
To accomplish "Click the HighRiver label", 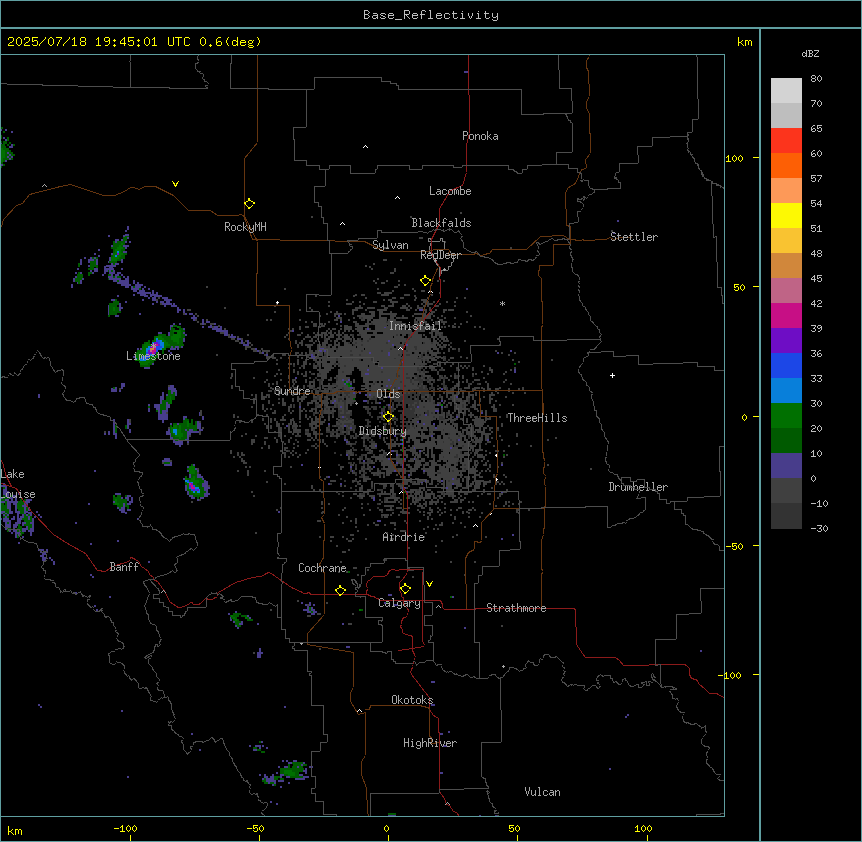I will click(430, 743).
